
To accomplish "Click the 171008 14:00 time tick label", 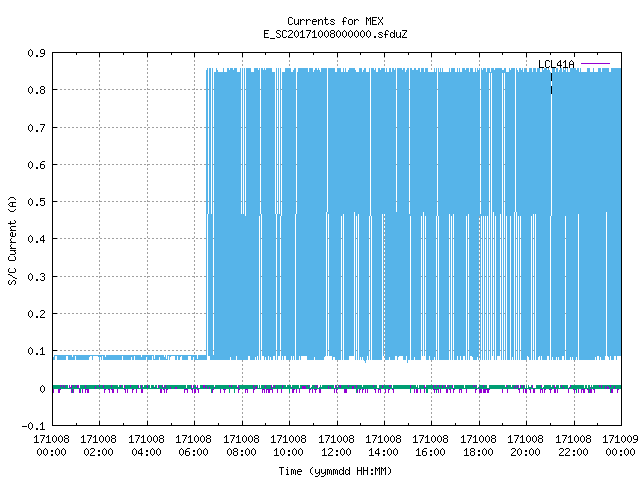I will click(x=383, y=446).
